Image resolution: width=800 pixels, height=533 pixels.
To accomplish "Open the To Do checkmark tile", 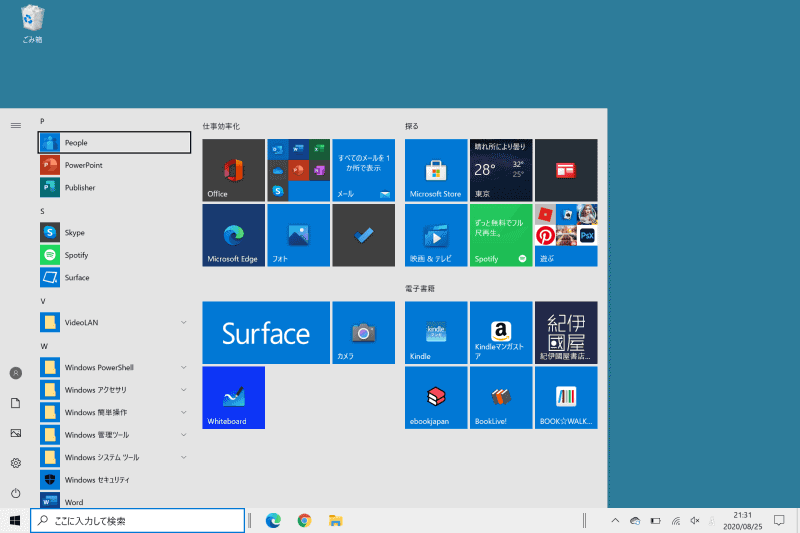I will click(x=363, y=235).
